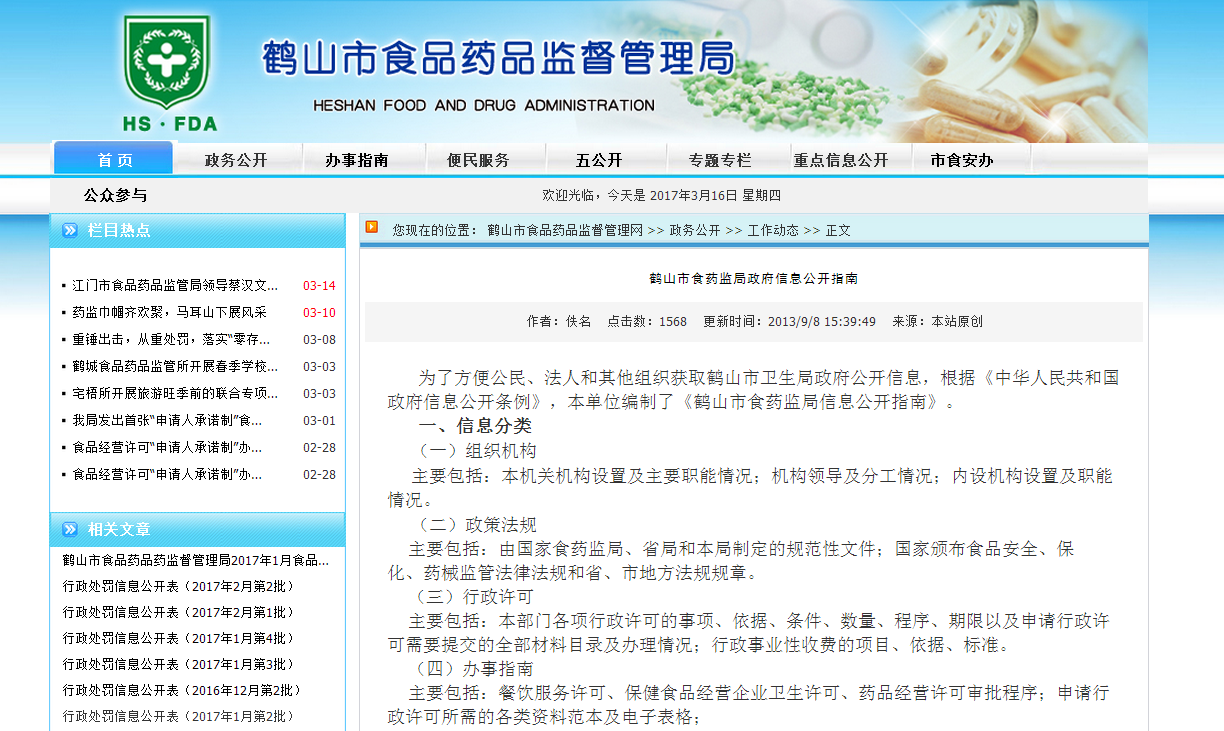Click the double-chevron icon beside 栏目热点
1224x731 pixels.
tap(70, 231)
